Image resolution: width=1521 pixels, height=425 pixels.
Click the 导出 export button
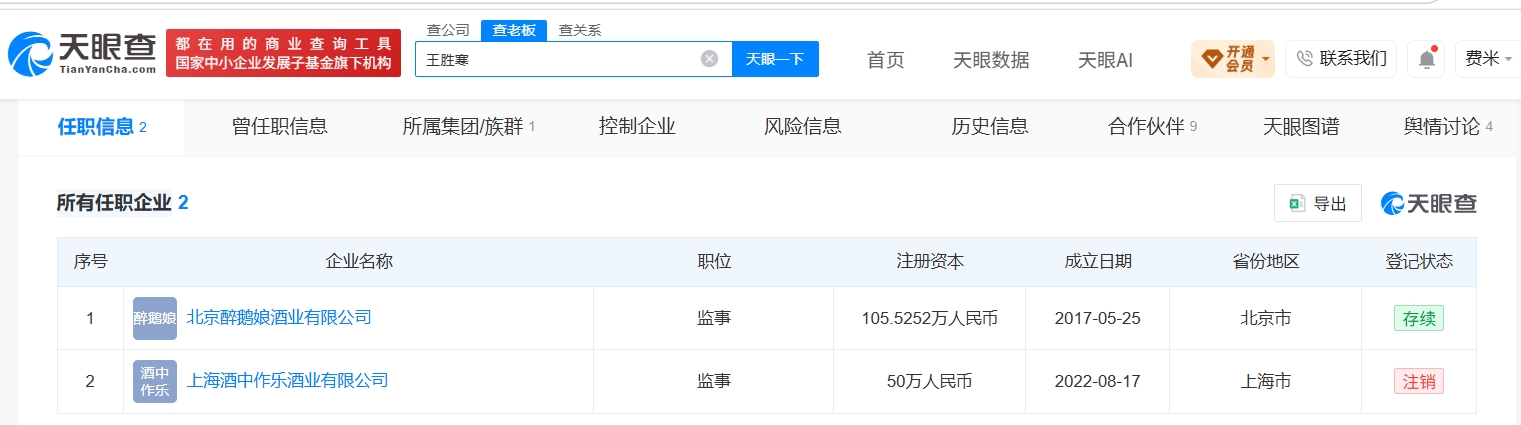point(1318,204)
